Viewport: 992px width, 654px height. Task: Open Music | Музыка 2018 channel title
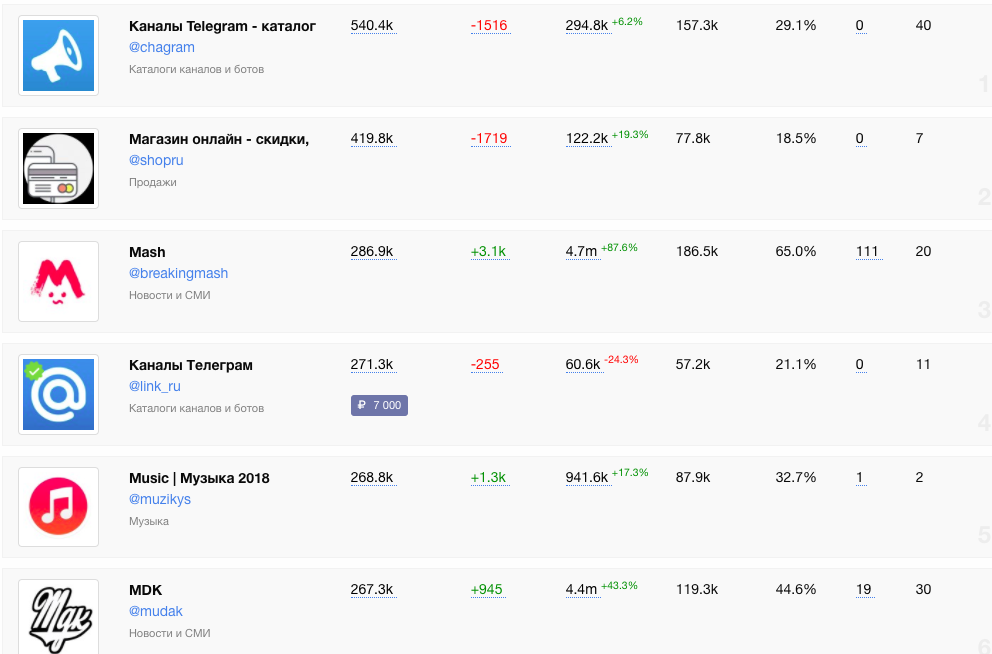coord(199,478)
